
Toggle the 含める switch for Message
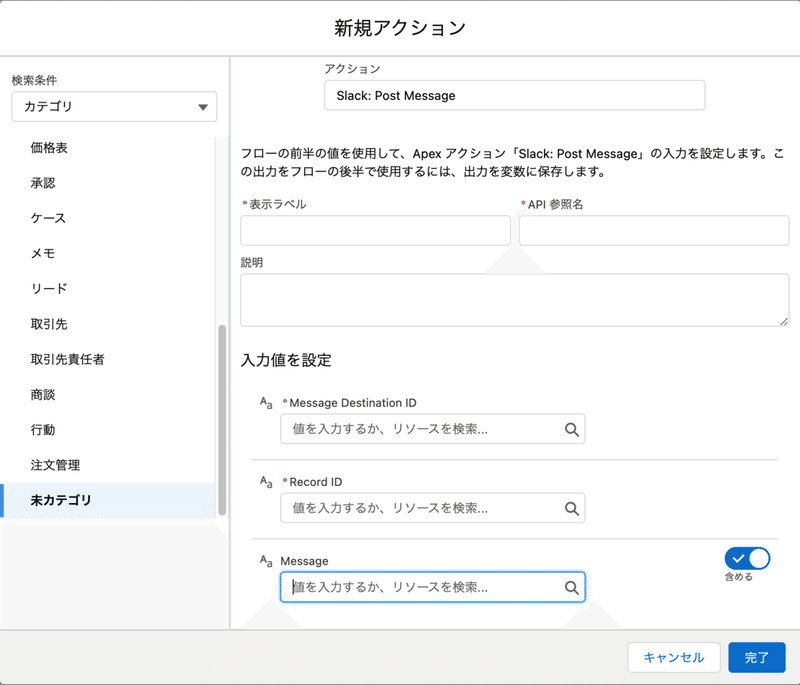(747, 559)
